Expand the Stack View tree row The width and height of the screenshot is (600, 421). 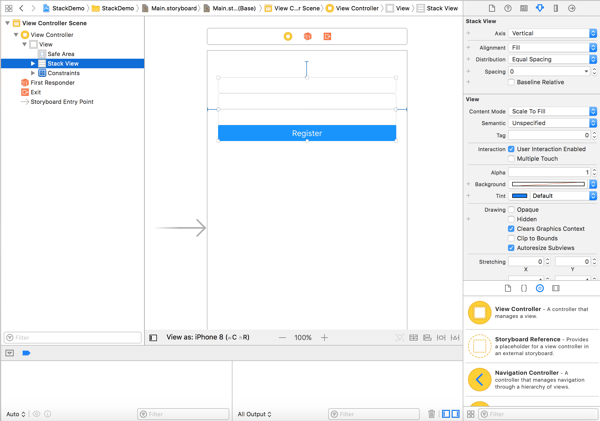33,64
